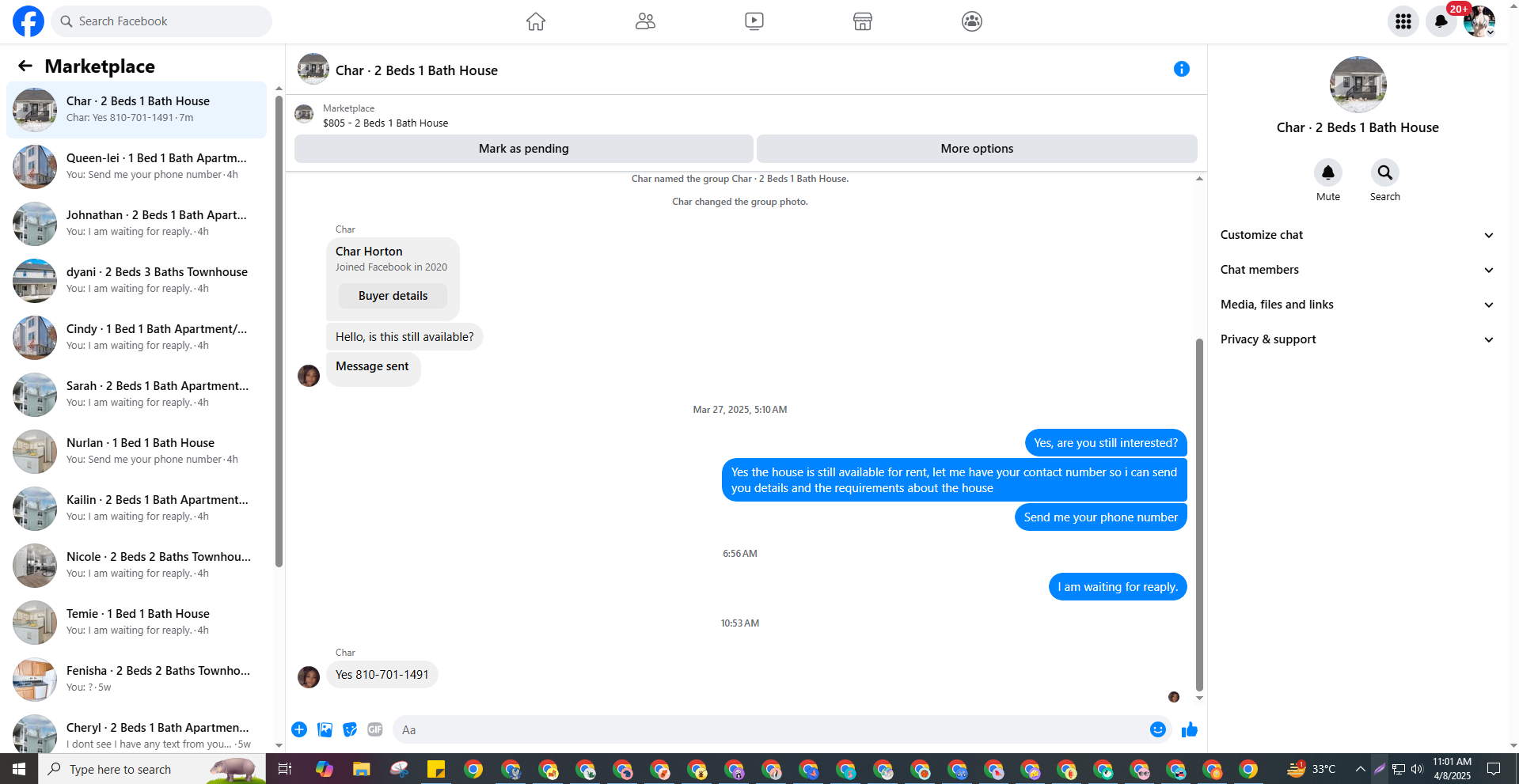Viewport: 1519px width, 784px height.
Task: Open the dyani 2 Beds 3 Baths Townhouse chat
Action: [137, 280]
